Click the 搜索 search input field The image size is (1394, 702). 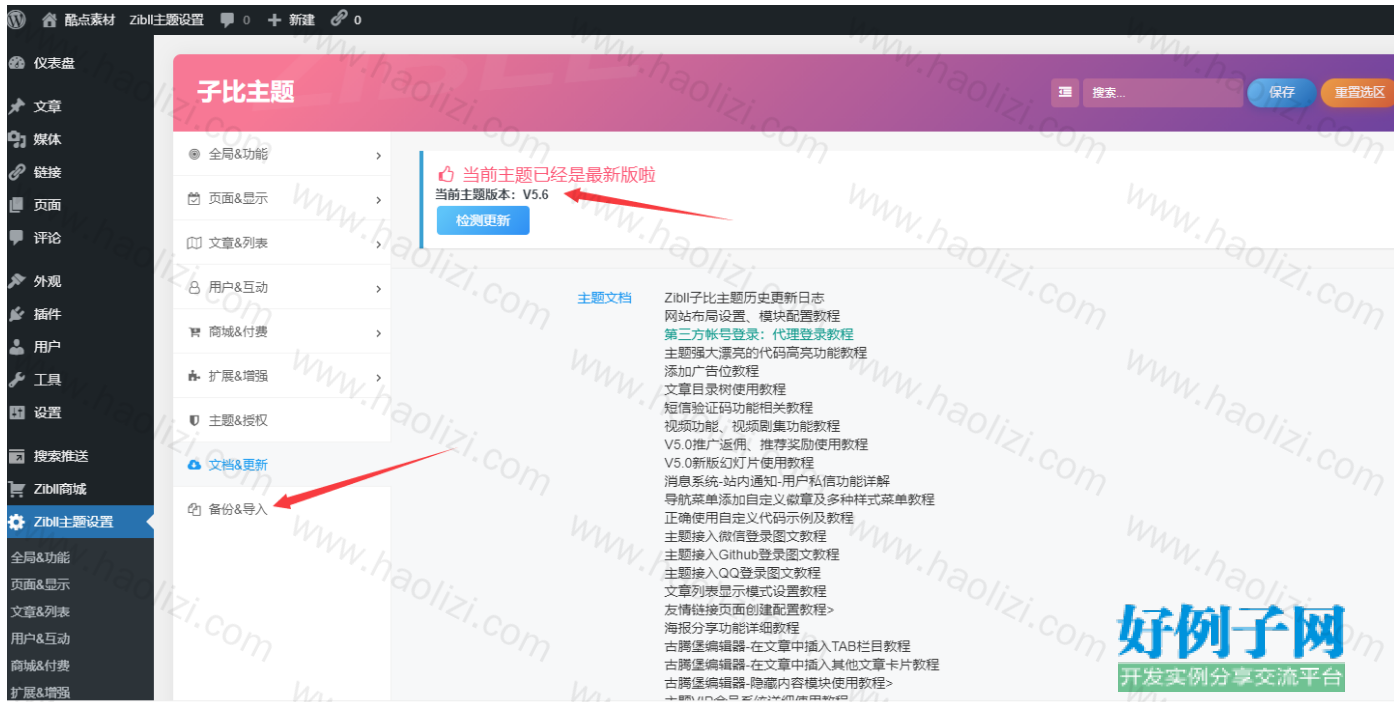(x=1162, y=92)
